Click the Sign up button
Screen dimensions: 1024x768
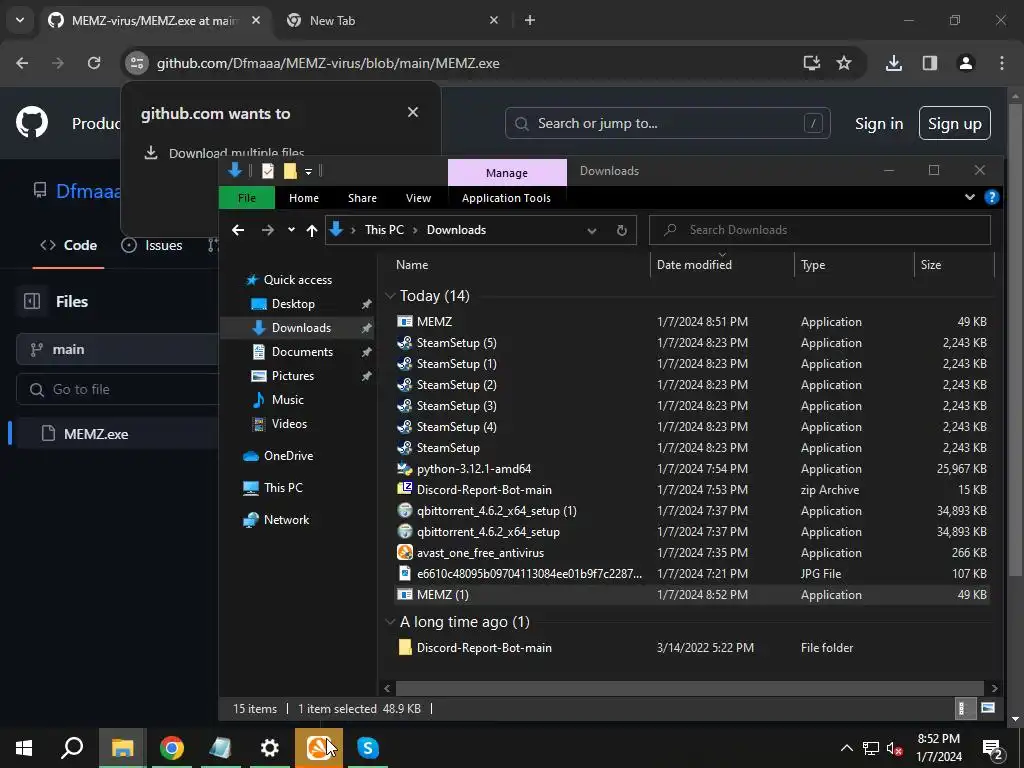pos(955,123)
